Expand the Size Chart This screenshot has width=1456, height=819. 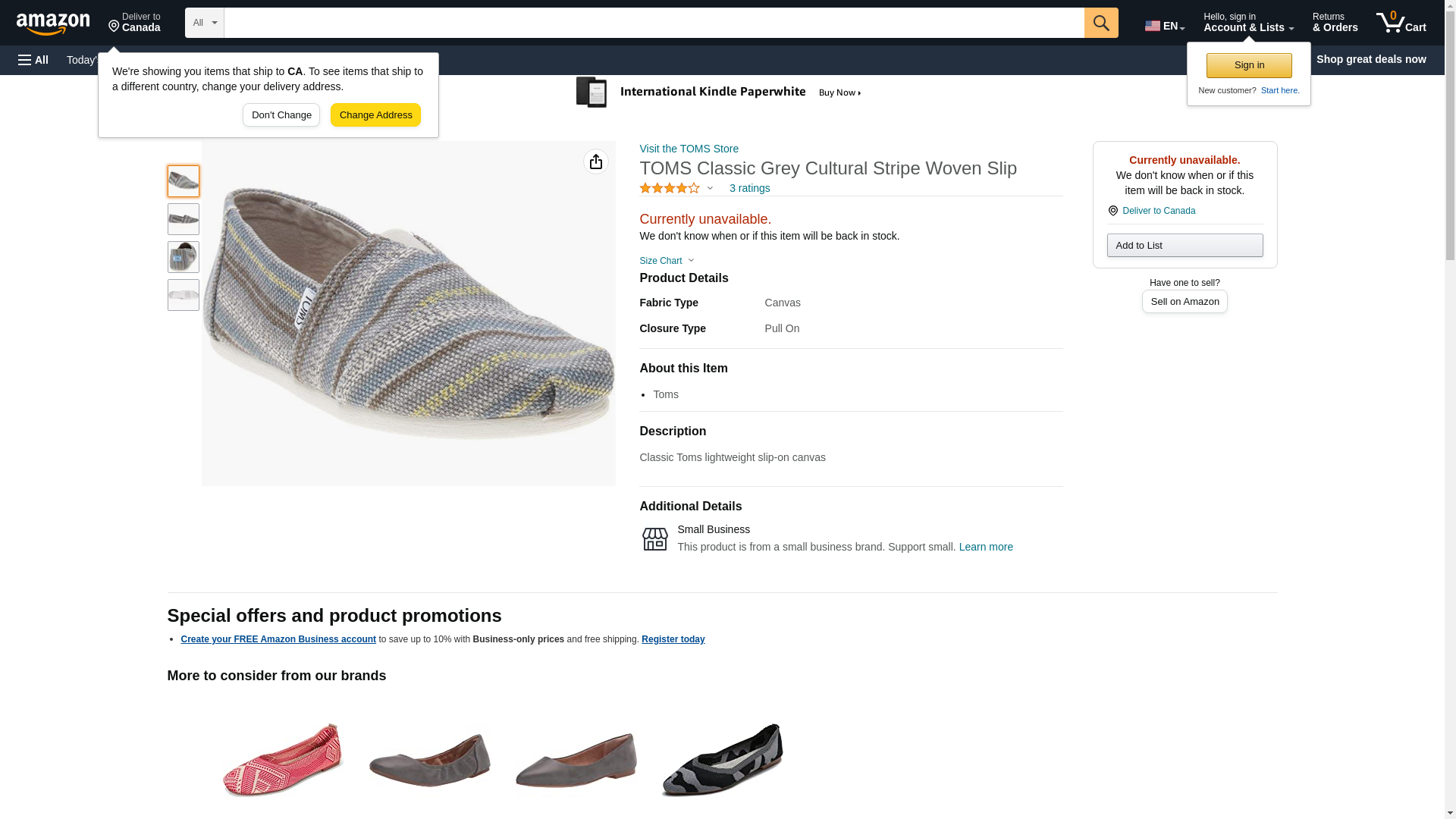click(666, 261)
